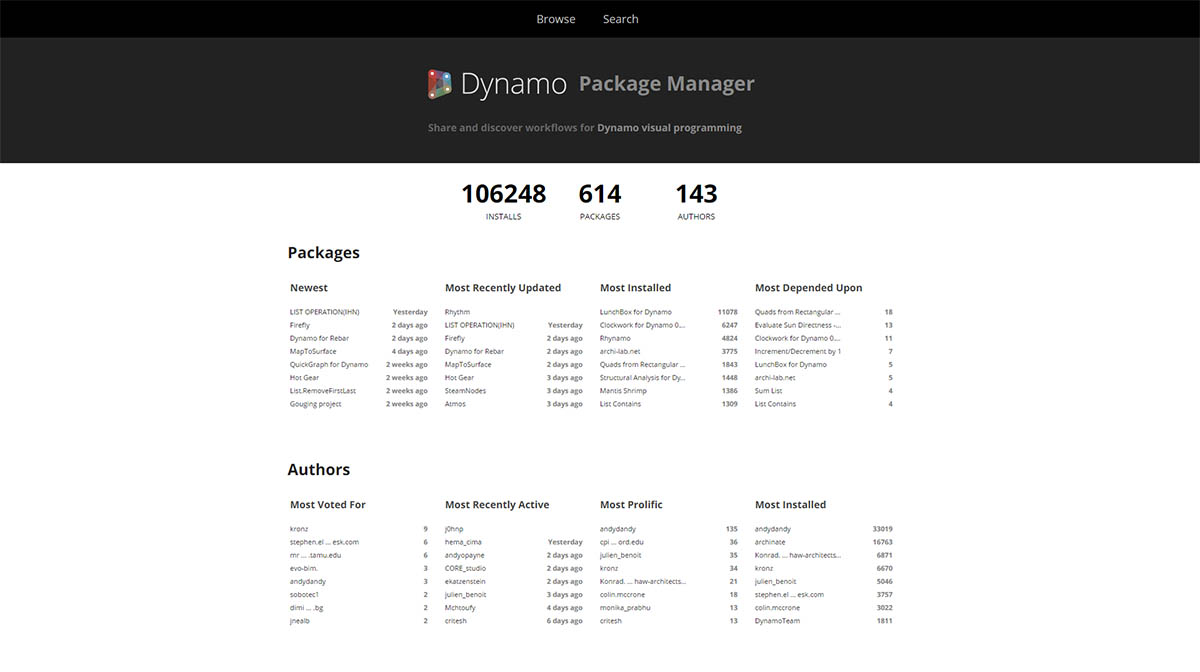This screenshot has height=672, width=1200.
Task: Select the Rhythm package link
Action: click(x=457, y=312)
